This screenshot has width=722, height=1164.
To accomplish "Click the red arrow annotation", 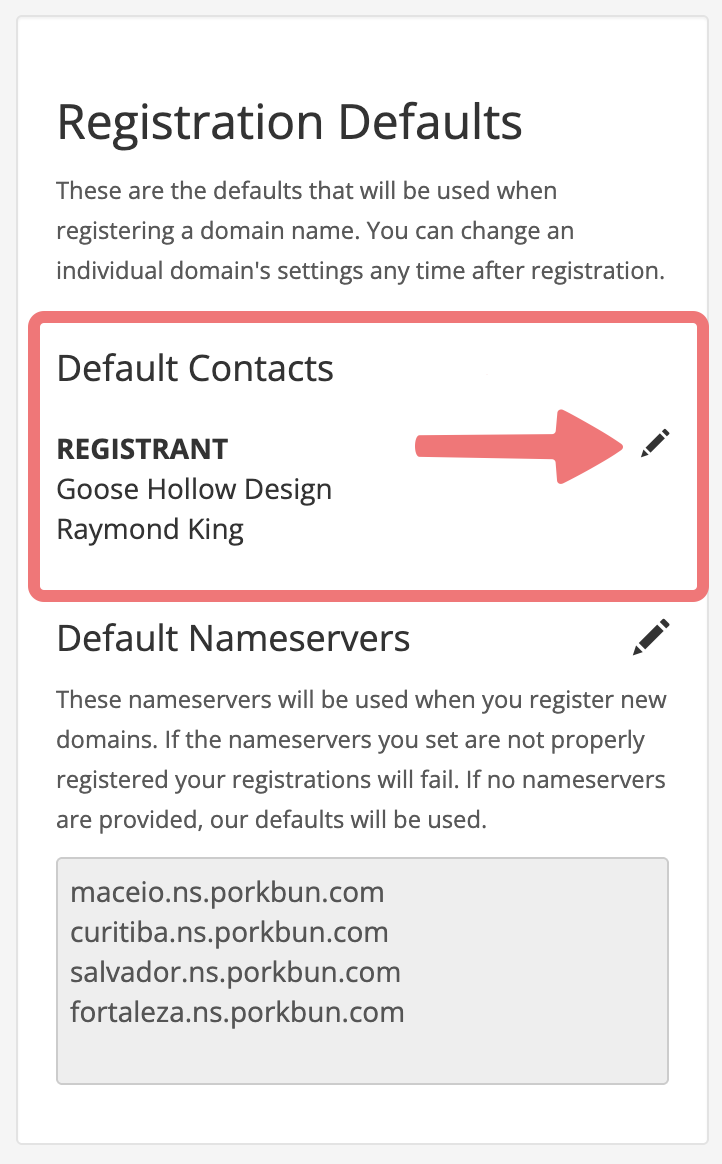I will coord(520,445).
